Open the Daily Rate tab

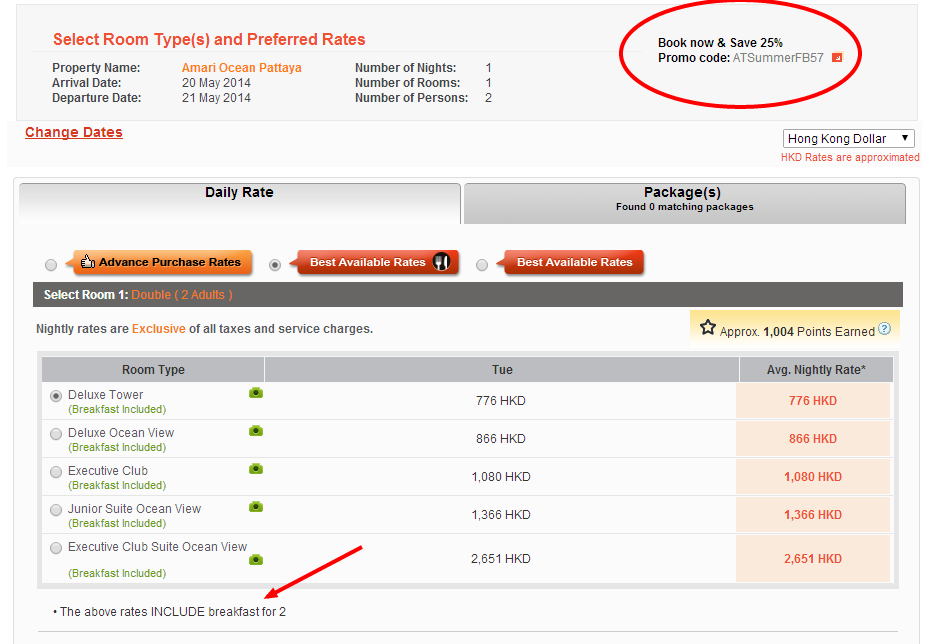pos(239,193)
